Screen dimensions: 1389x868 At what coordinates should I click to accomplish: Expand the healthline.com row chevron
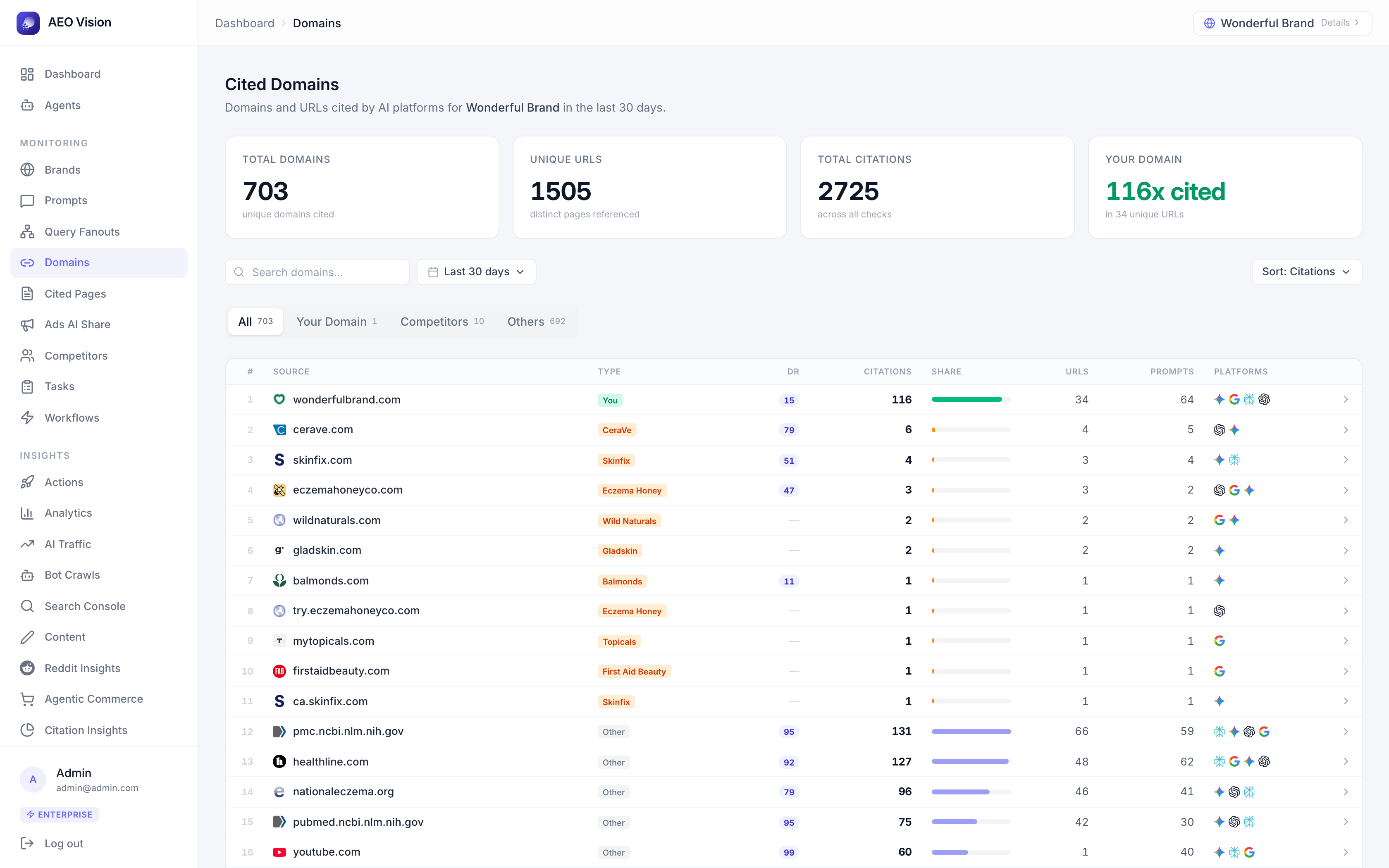1345,762
